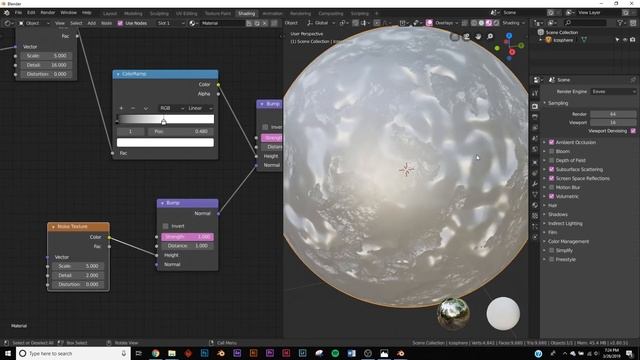Open the ColorRamp RGB color mode dropdown
This screenshot has width=640, height=360.
(172, 108)
